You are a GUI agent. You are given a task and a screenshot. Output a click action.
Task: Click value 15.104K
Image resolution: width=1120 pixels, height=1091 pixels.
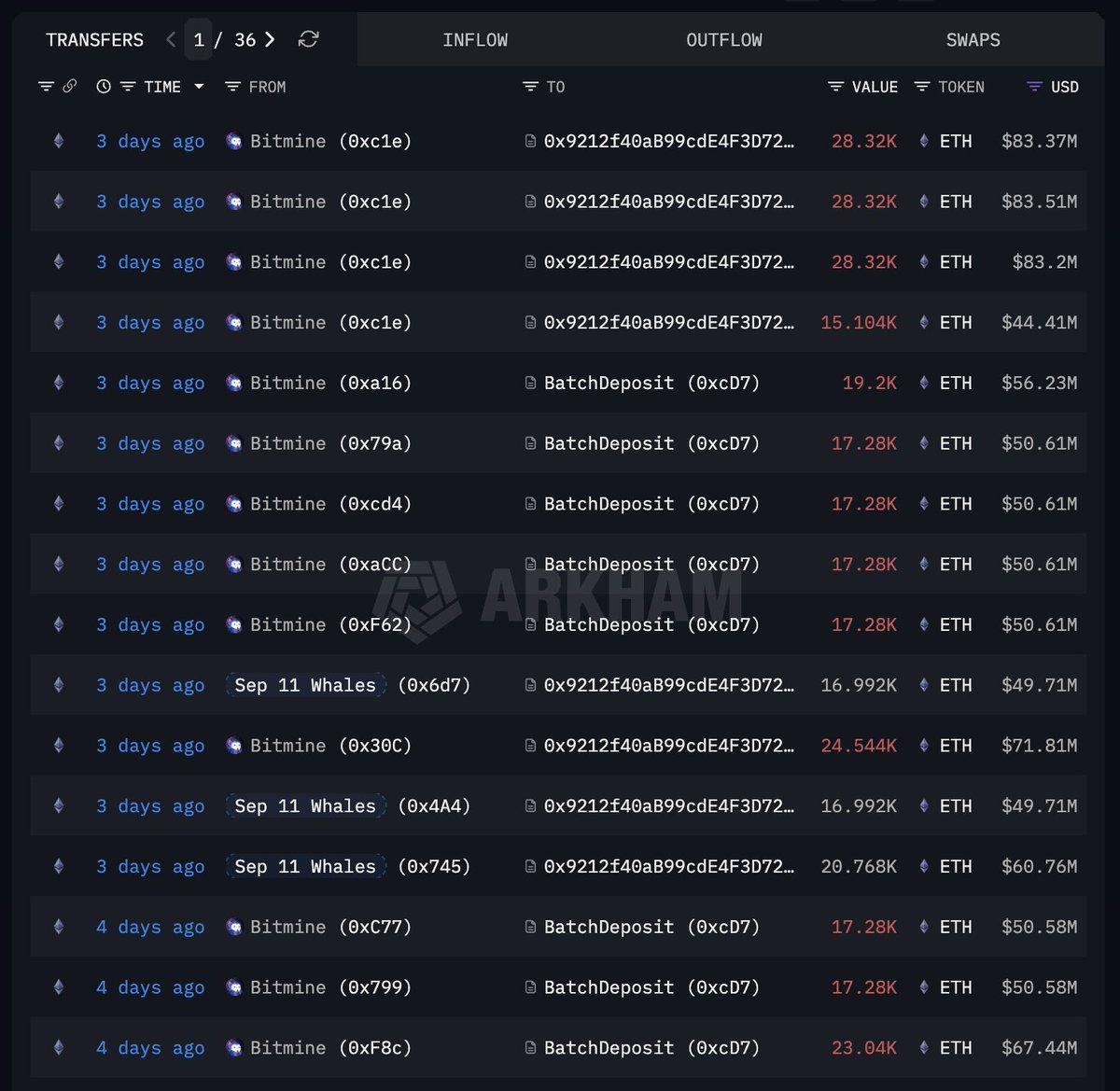tap(859, 322)
